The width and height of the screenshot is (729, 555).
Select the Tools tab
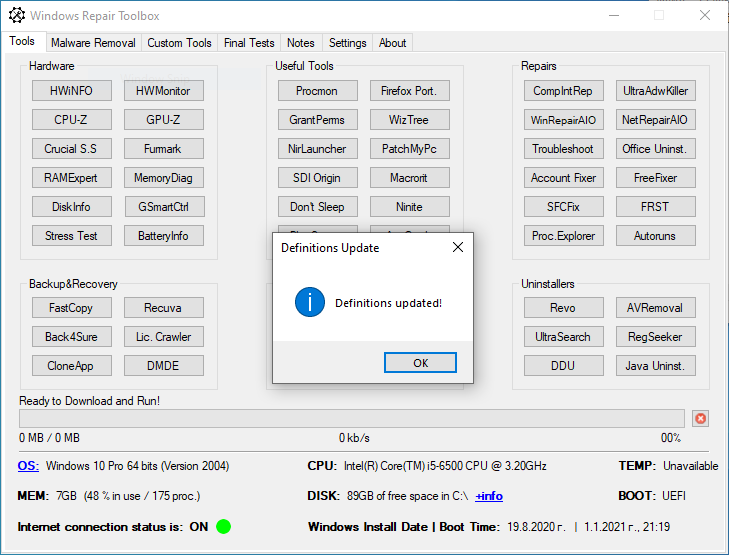pos(22,41)
